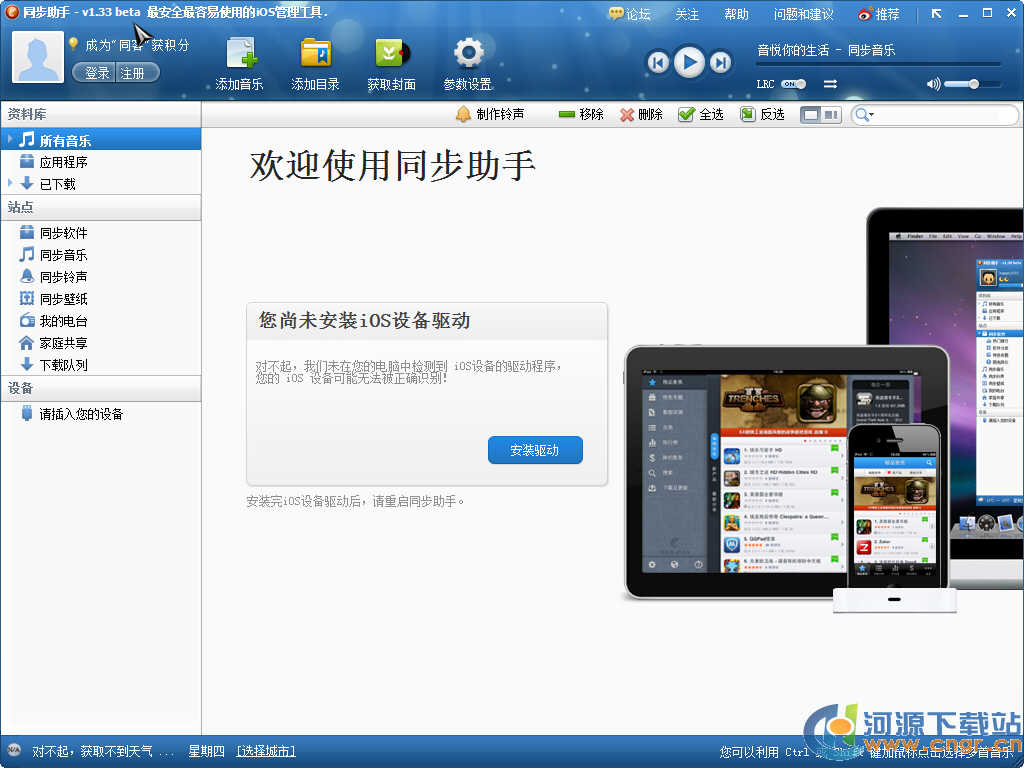This screenshot has height=768, width=1024.
Task: Click the Add Music (添加音乐) icon
Action: (240, 54)
